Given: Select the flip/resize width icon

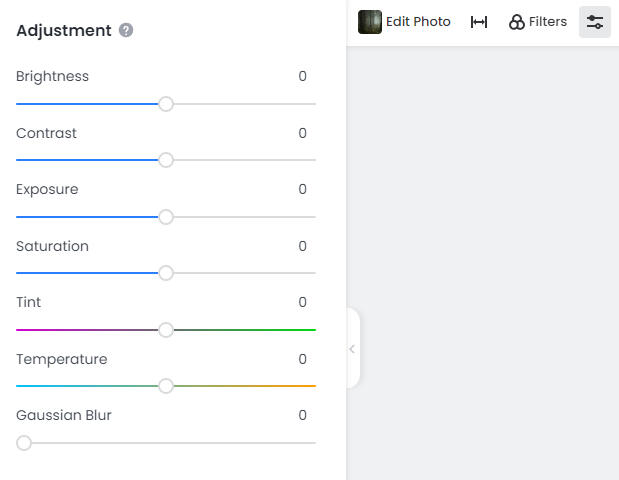Looking at the screenshot, I should click(x=479, y=22).
